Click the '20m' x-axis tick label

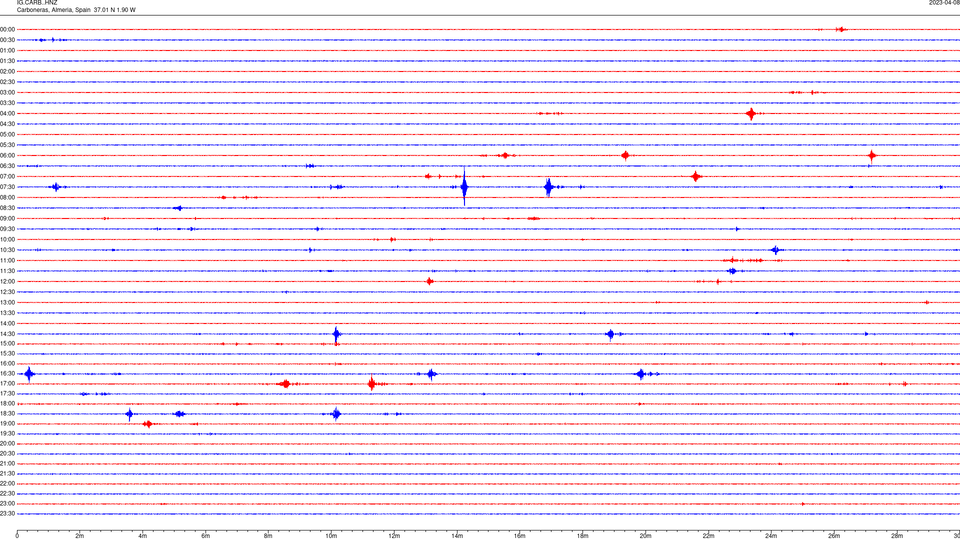(645, 536)
